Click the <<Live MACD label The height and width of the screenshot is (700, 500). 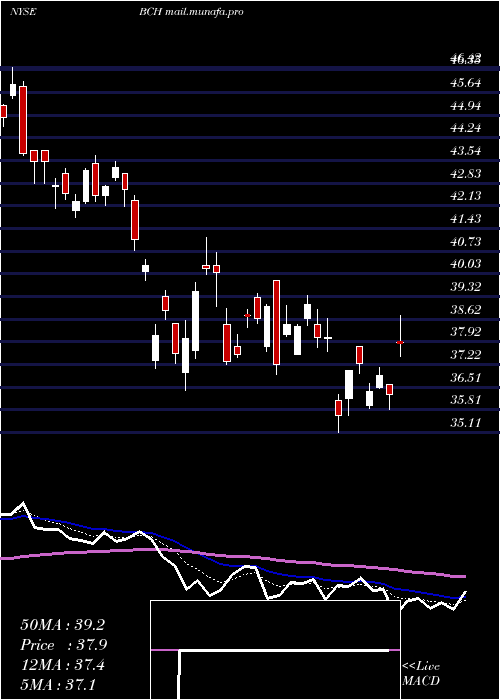(421, 674)
